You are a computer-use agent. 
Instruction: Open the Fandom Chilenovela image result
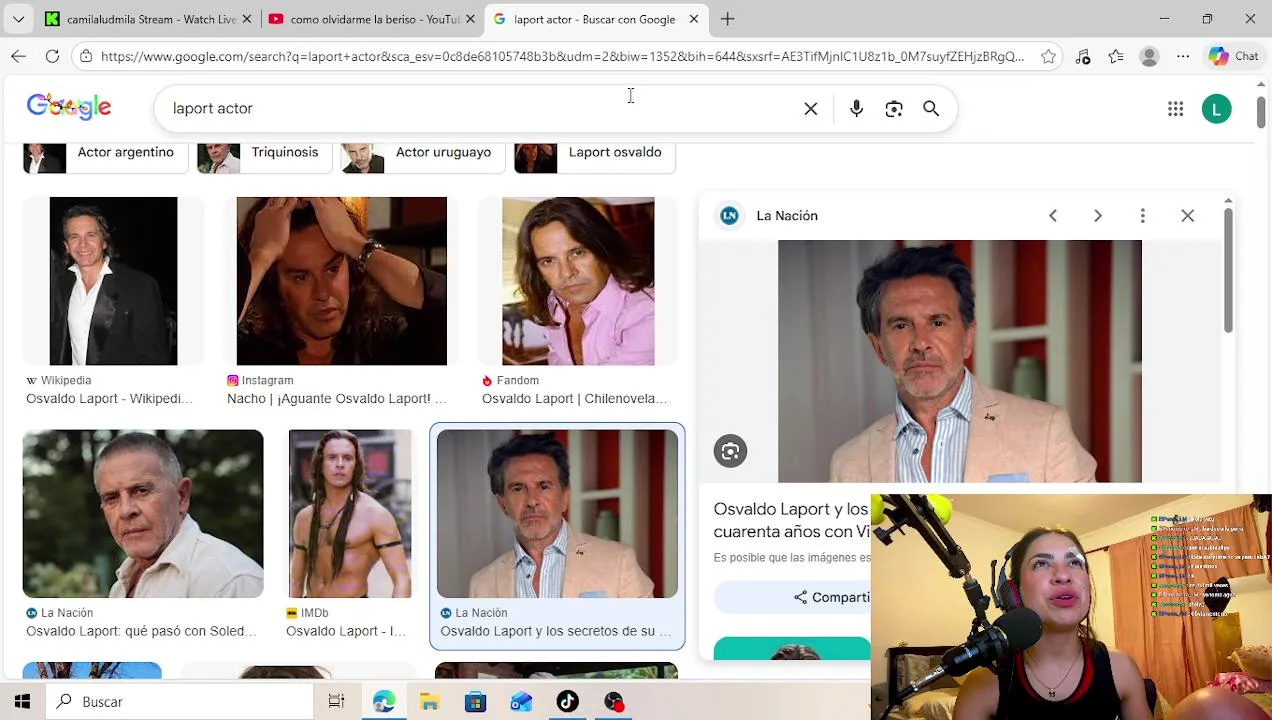[x=578, y=281]
